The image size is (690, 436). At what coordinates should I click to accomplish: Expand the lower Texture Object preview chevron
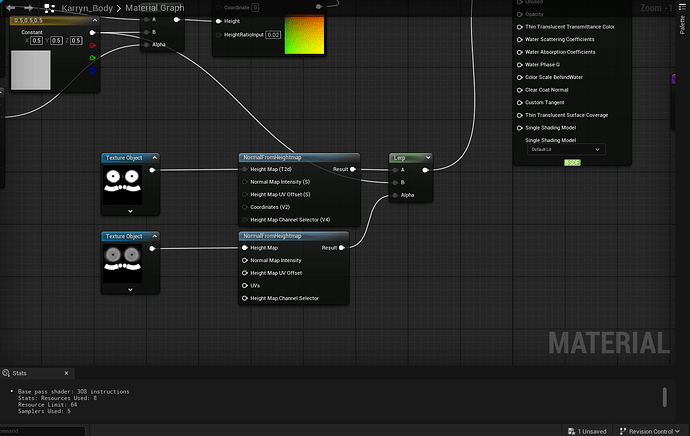(130, 290)
